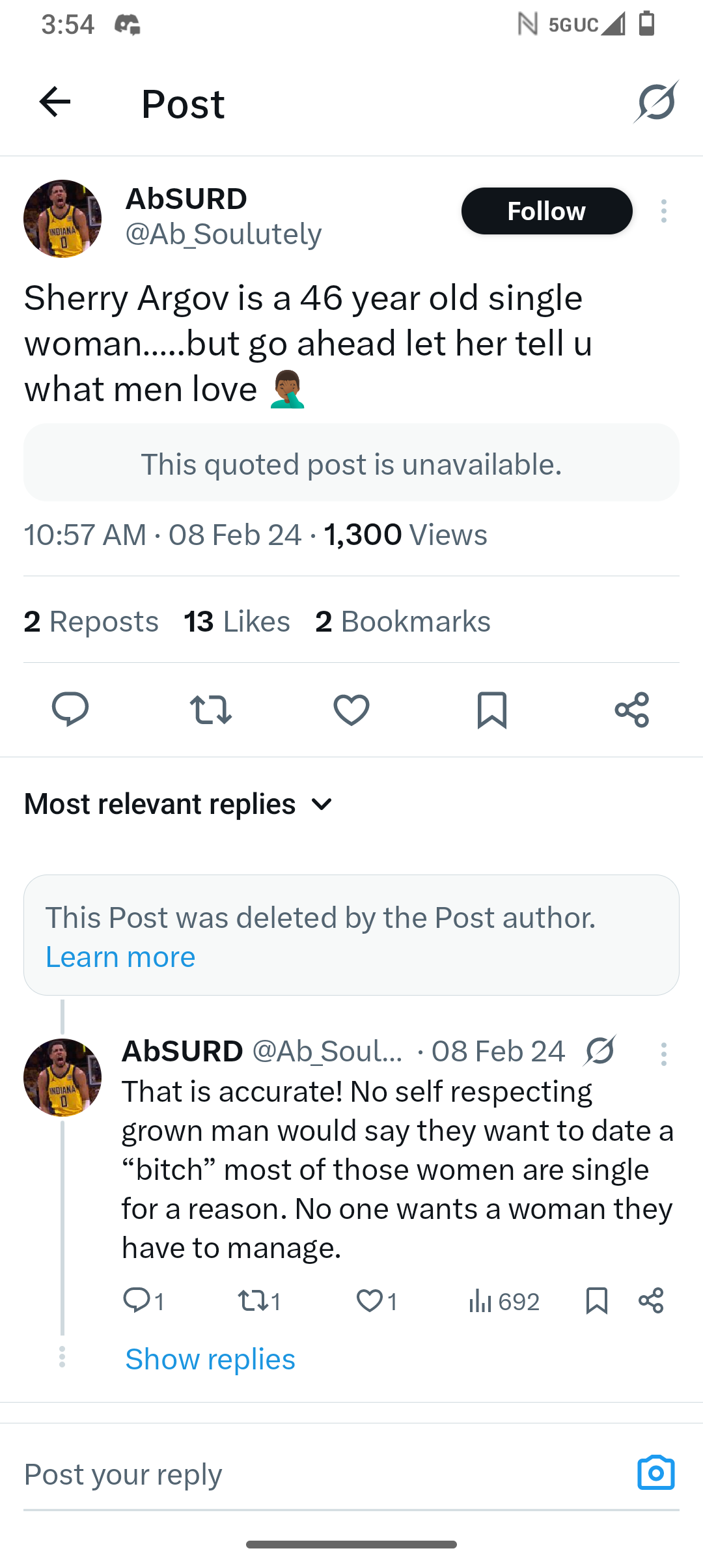Share the main post
This screenshot has width=703, height=1568.
click(632, 709)
